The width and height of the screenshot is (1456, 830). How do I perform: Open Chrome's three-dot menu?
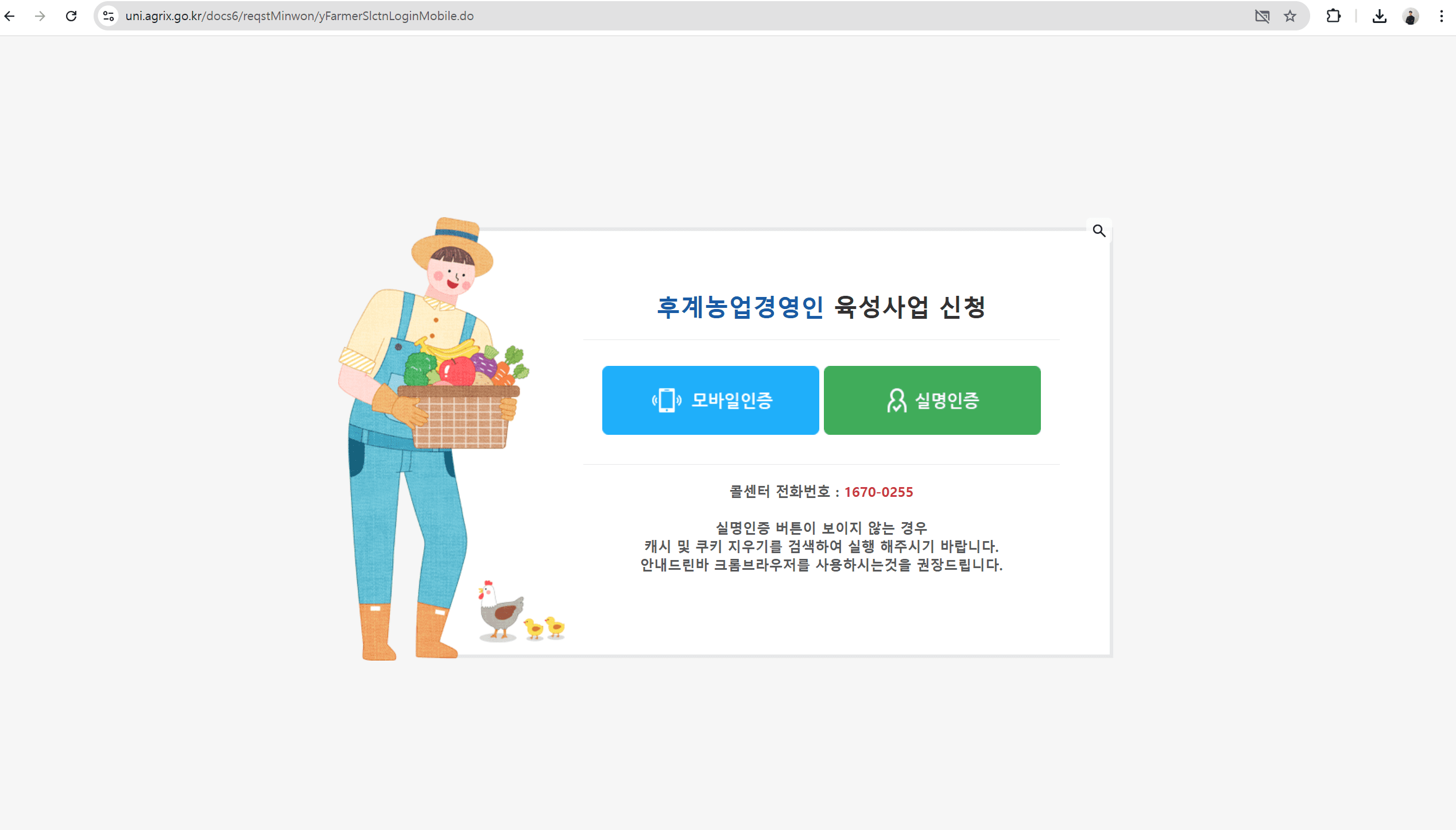pyautogui.click(x=1441, y=16)
